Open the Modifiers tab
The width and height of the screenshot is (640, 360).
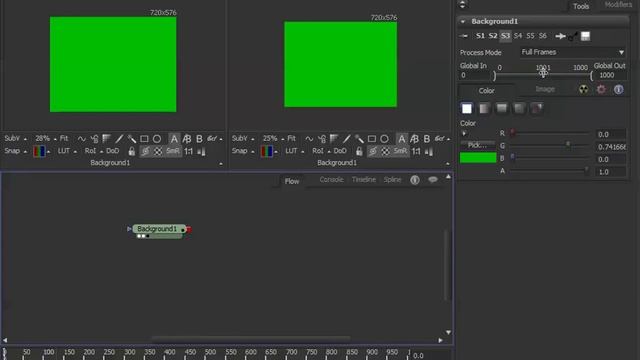pos(618,4)
